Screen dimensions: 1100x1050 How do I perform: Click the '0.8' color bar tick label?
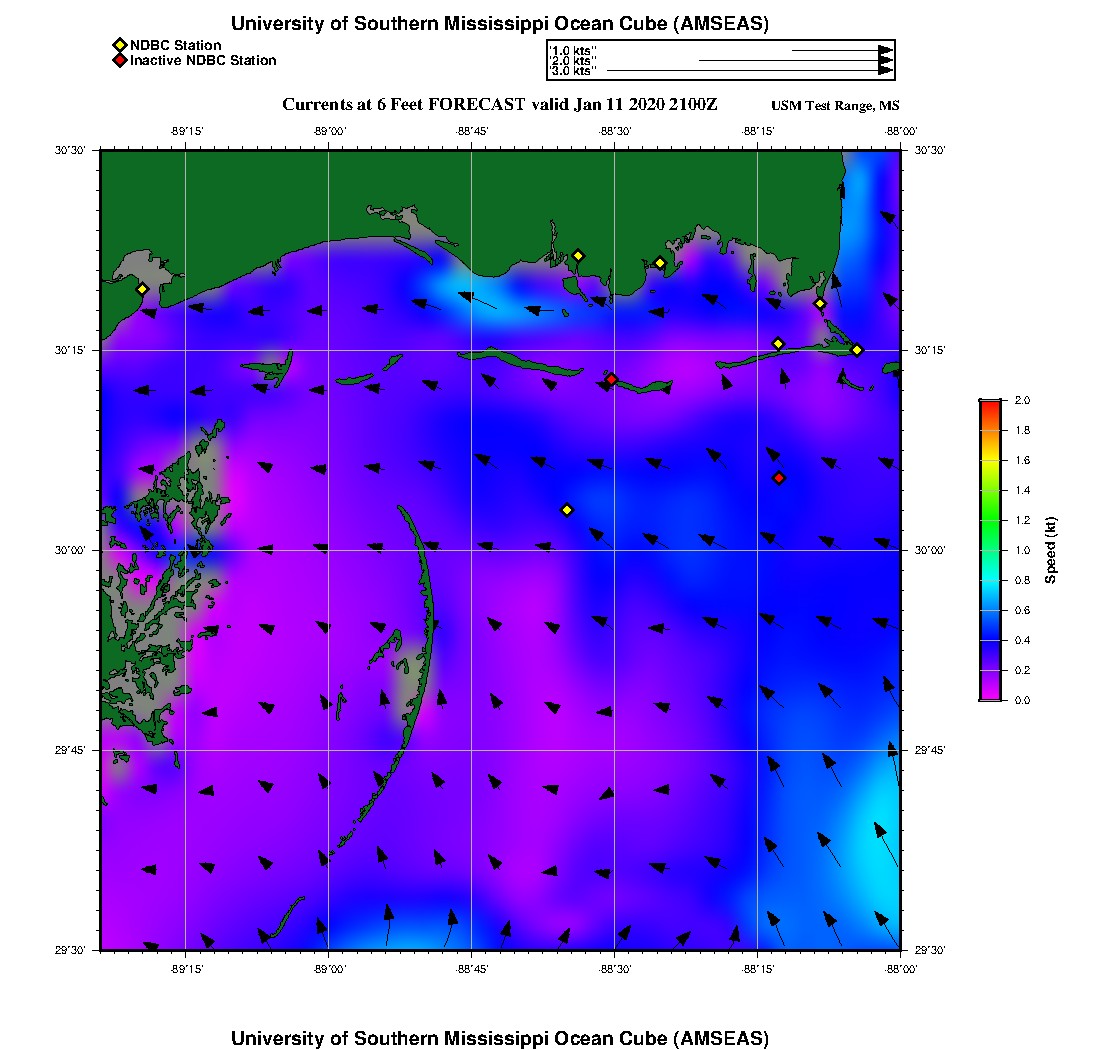pyautogui.click(x=1022, y=580)
